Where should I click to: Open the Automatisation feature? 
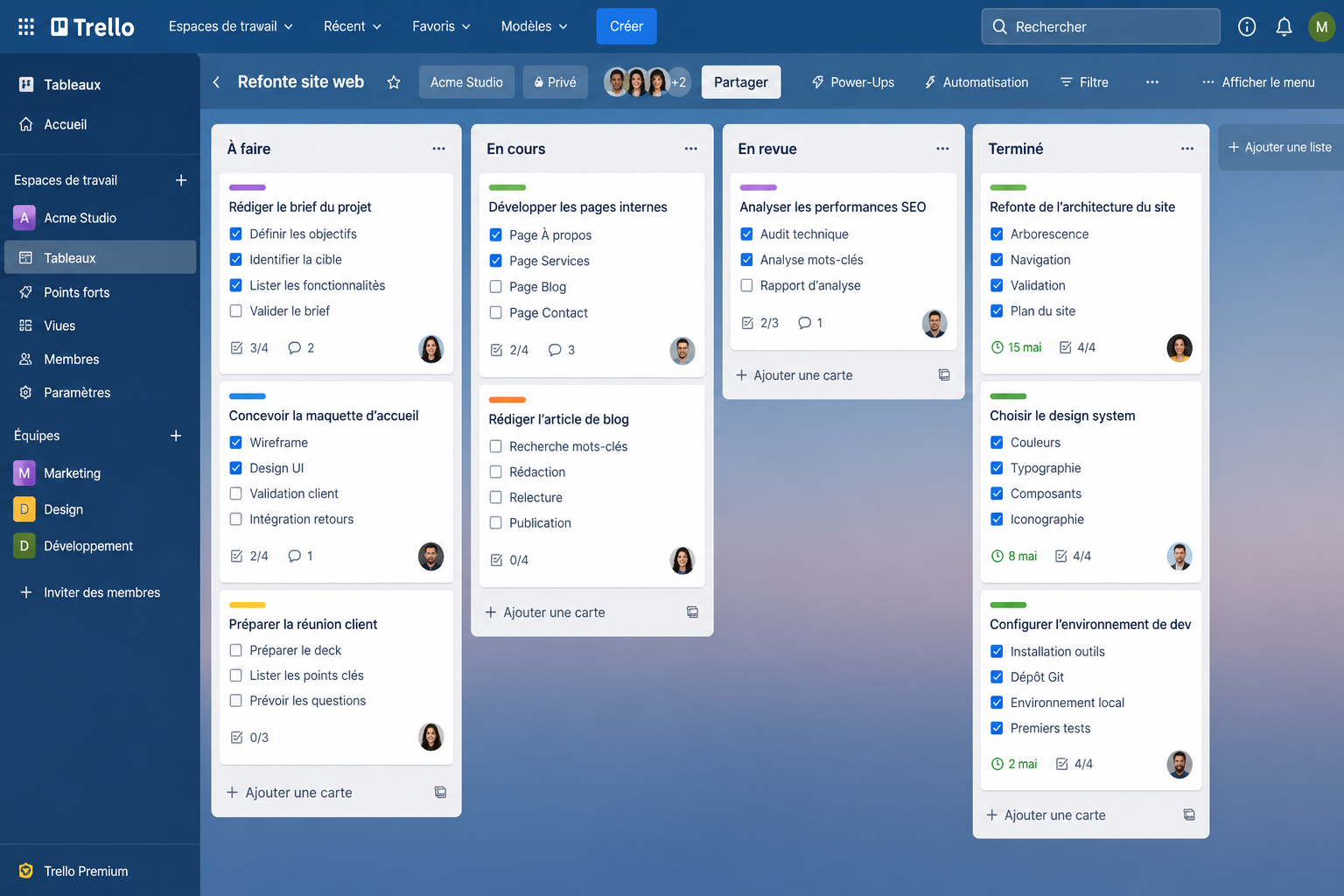pos(976,81)
